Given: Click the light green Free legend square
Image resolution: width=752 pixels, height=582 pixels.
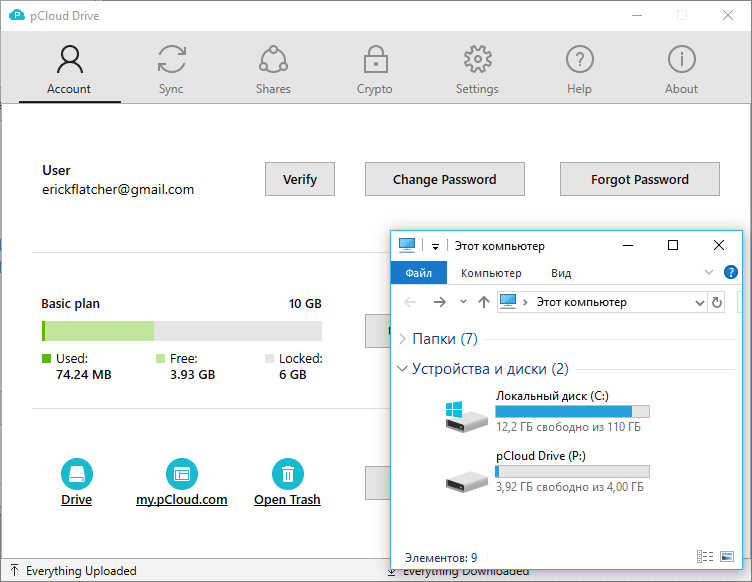Looking at the screenshot, I should [160, 358].
